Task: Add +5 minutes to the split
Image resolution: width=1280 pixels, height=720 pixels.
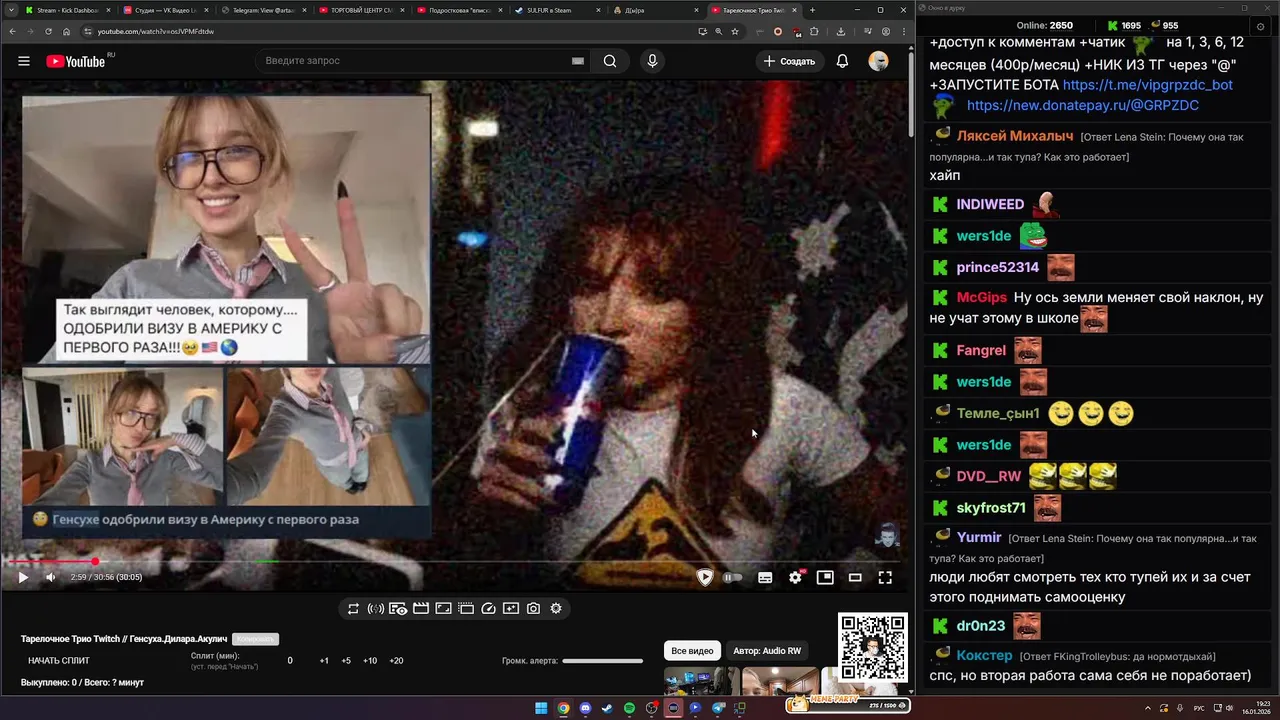Action: point(346,661)
